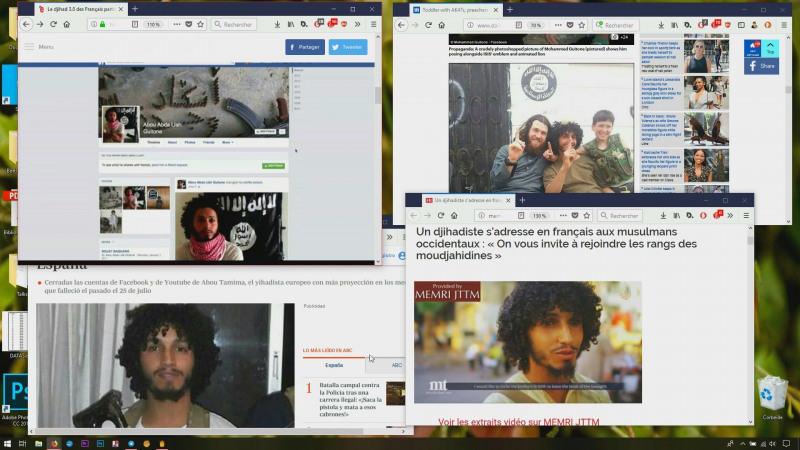Click the home icon in the djihad 3.0 window
The image size is (800, 450).
pyautogui.click(x=66, y=24)
